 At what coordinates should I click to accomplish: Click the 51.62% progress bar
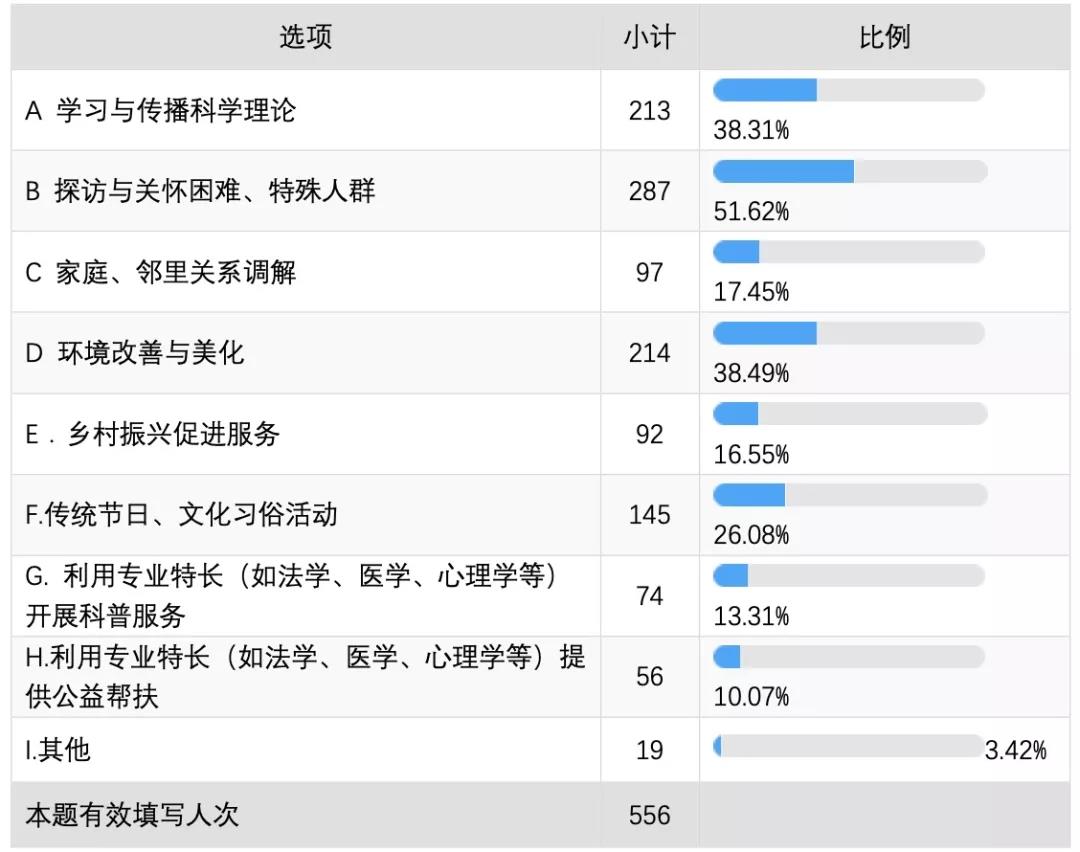[x=850, y=171]
